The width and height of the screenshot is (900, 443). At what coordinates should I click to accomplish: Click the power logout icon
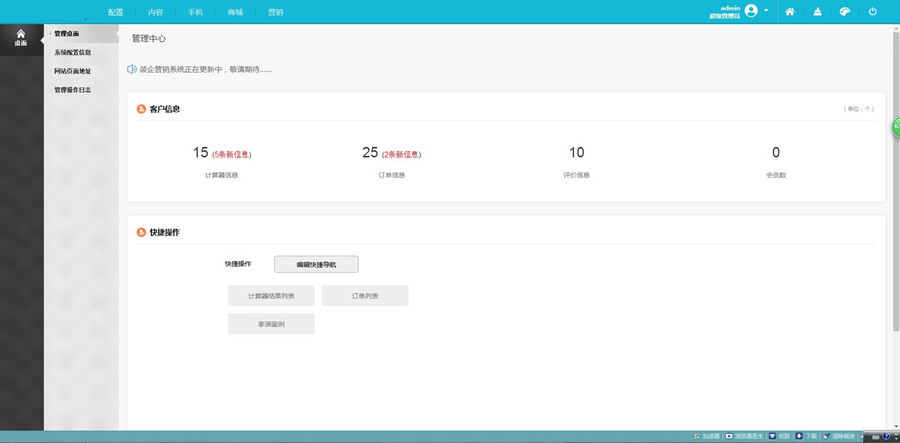point(872,11)
